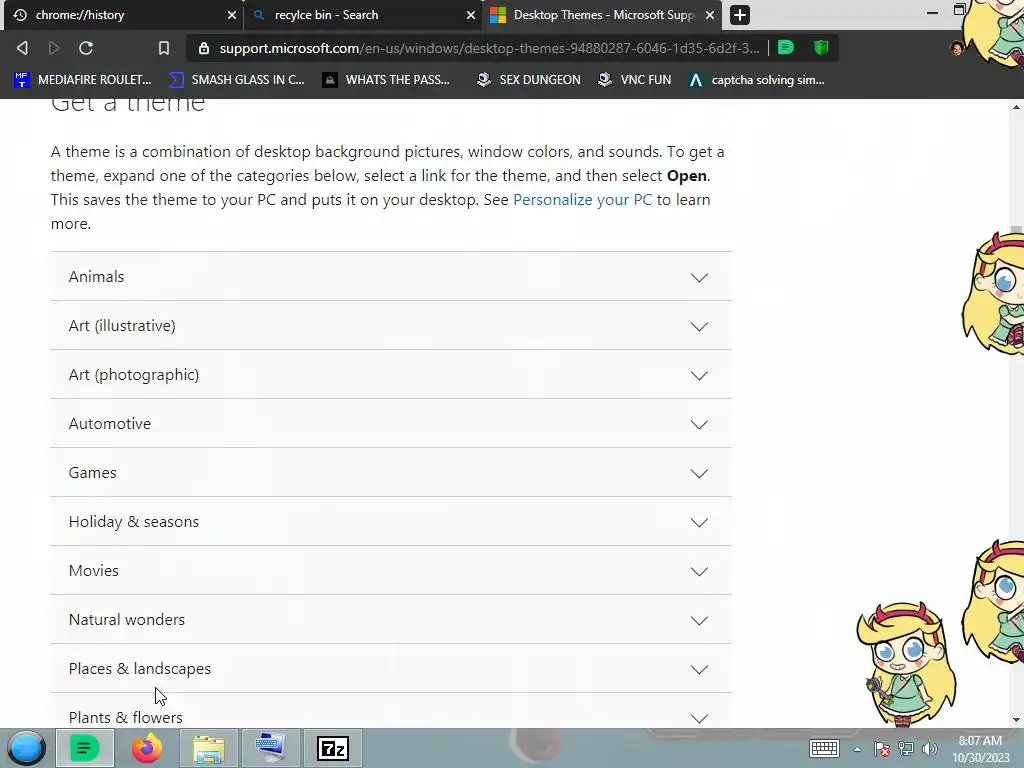Screen dimensions: 1024x768
Task: Expand the Art (illustrative) category
Action: pos(391,326)
